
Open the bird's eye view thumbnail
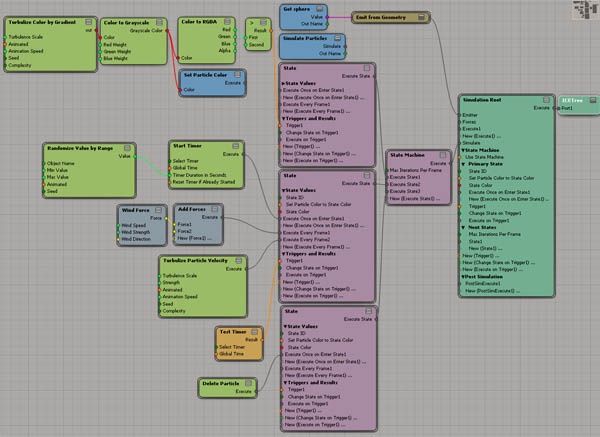click(x=585, y=10)
